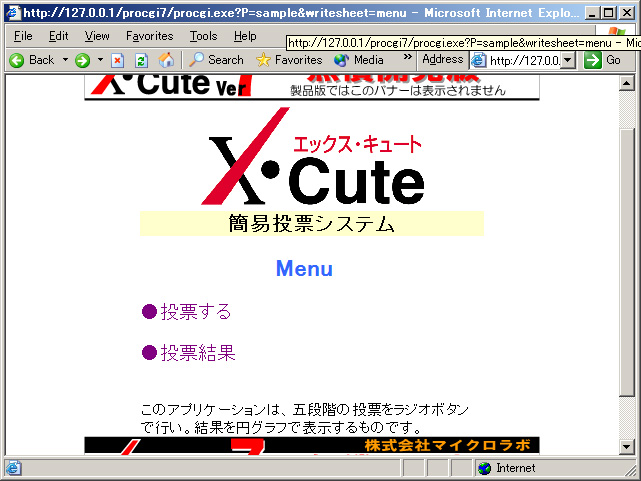The height and width of the screenshot is (481, 641).
Task: Click the Address label in the toolbar
Action: click(443, 60)
